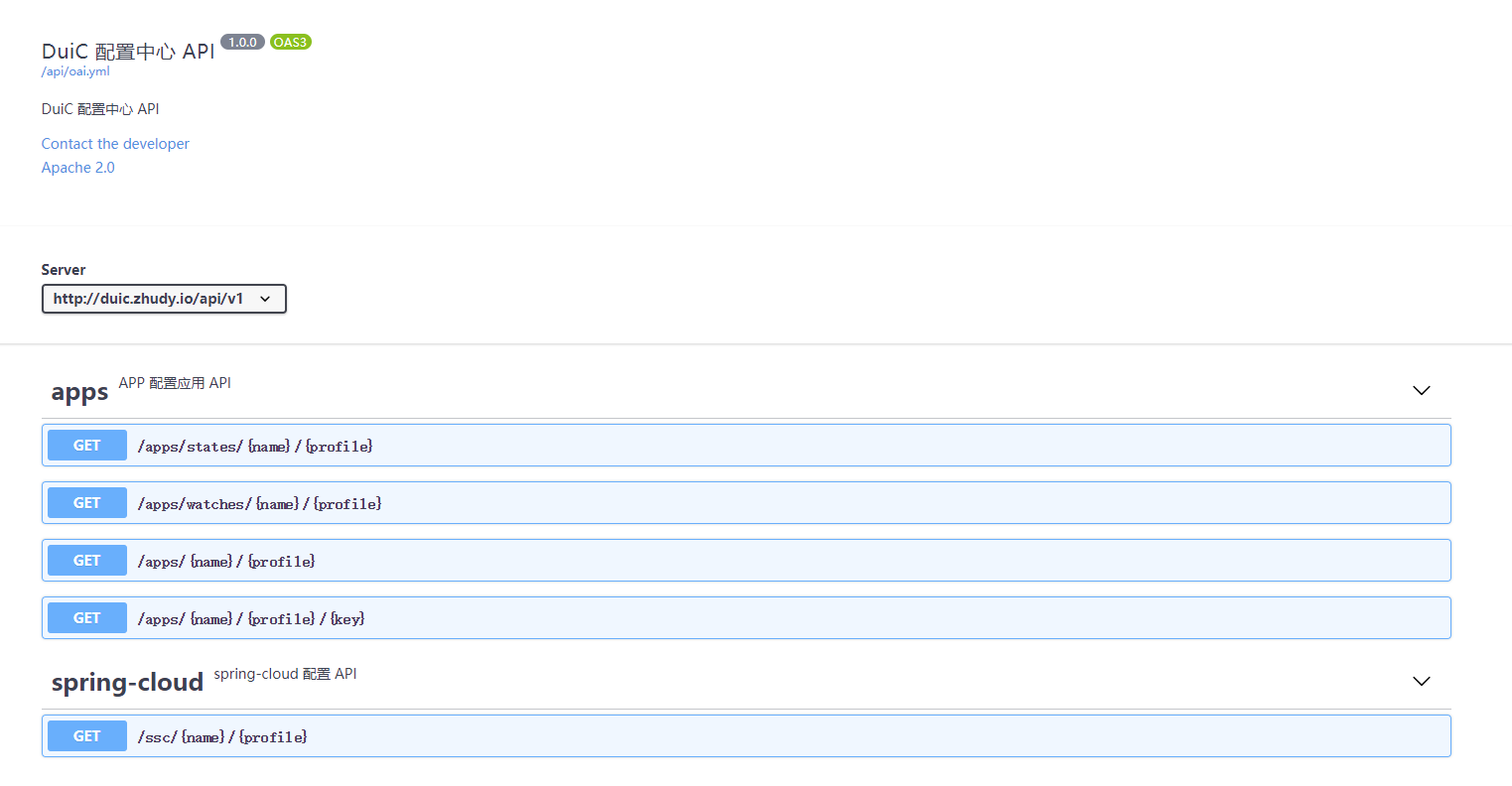This screenshot has height=786, width=1512.
Task: Click the APP 配置应用 API description text
Action: click(175, 383)
